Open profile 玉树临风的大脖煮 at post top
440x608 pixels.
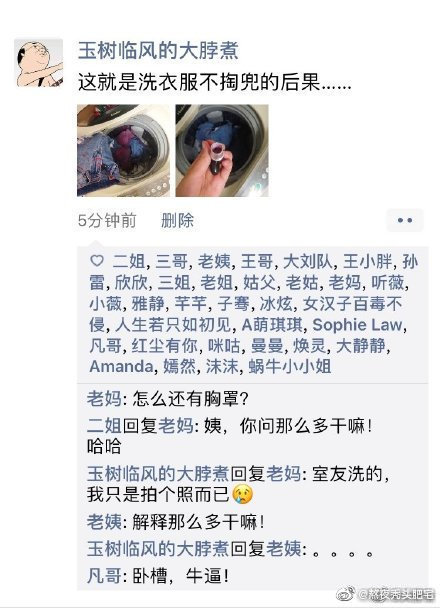coord(158,51)
